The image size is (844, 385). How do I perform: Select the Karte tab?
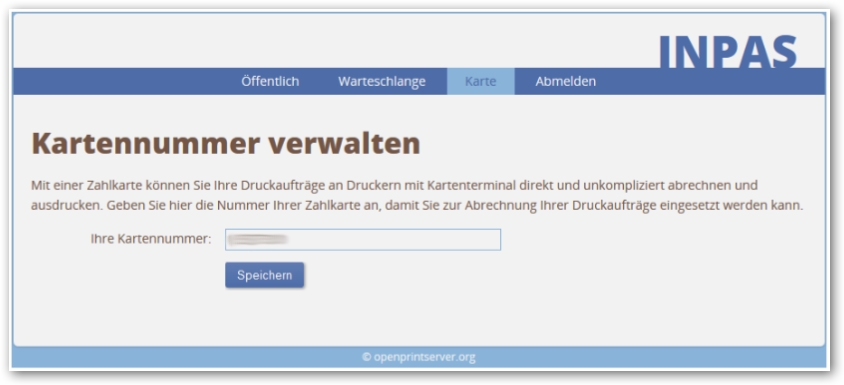[x=481, y=81]
